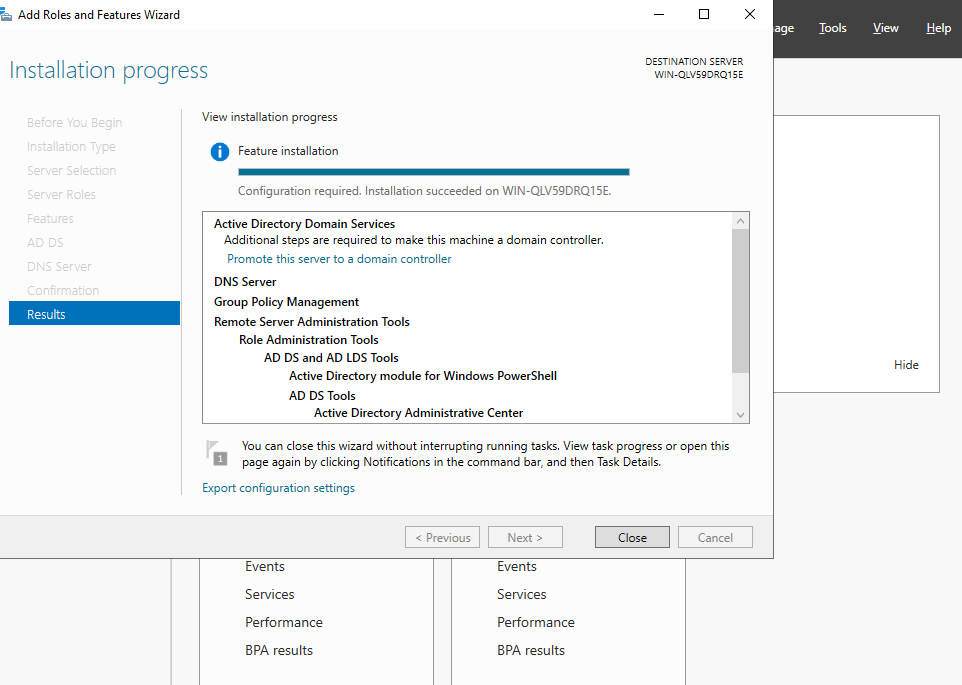Click the feature installation progress bar
Image resolution: width=962 pixels, height=685 pixels.
[x=433, y=172]
